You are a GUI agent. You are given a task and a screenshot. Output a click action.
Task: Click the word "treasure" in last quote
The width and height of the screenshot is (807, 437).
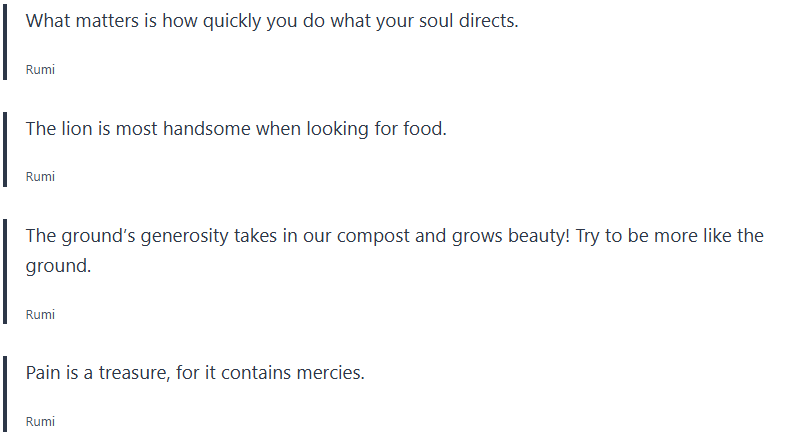tap(124, 373)
